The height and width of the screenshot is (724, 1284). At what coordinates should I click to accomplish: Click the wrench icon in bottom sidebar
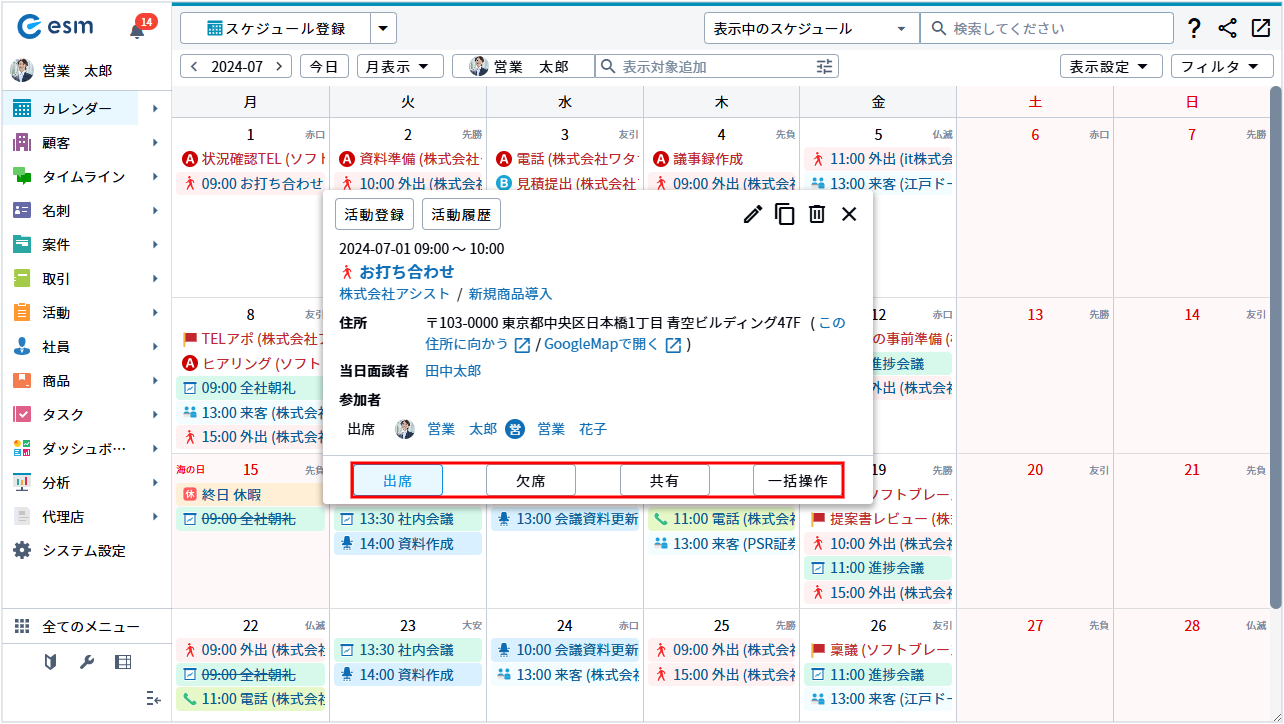[x=87, y=662]
